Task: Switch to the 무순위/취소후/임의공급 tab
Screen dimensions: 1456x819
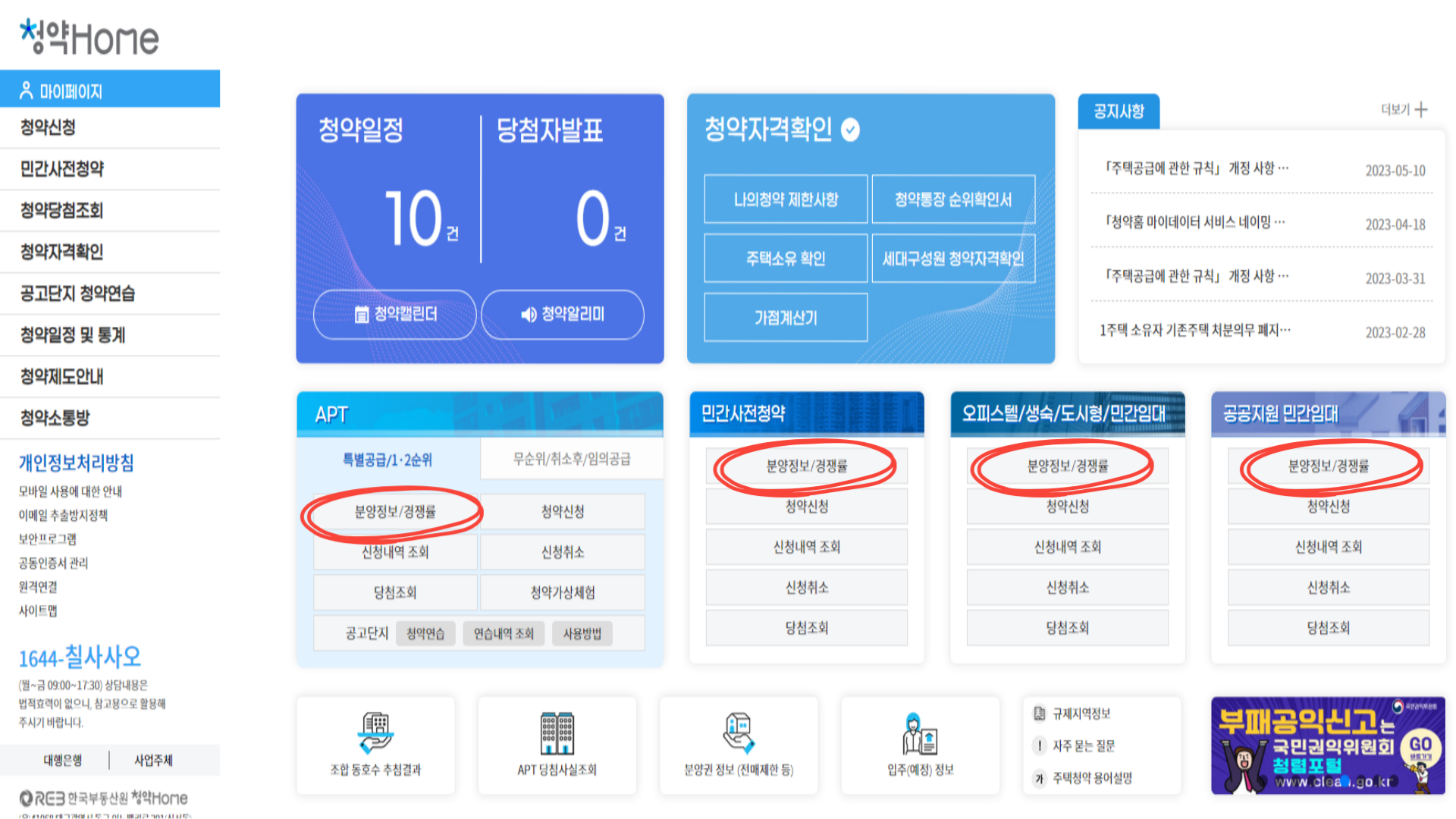Action: (x=570, y=458)
